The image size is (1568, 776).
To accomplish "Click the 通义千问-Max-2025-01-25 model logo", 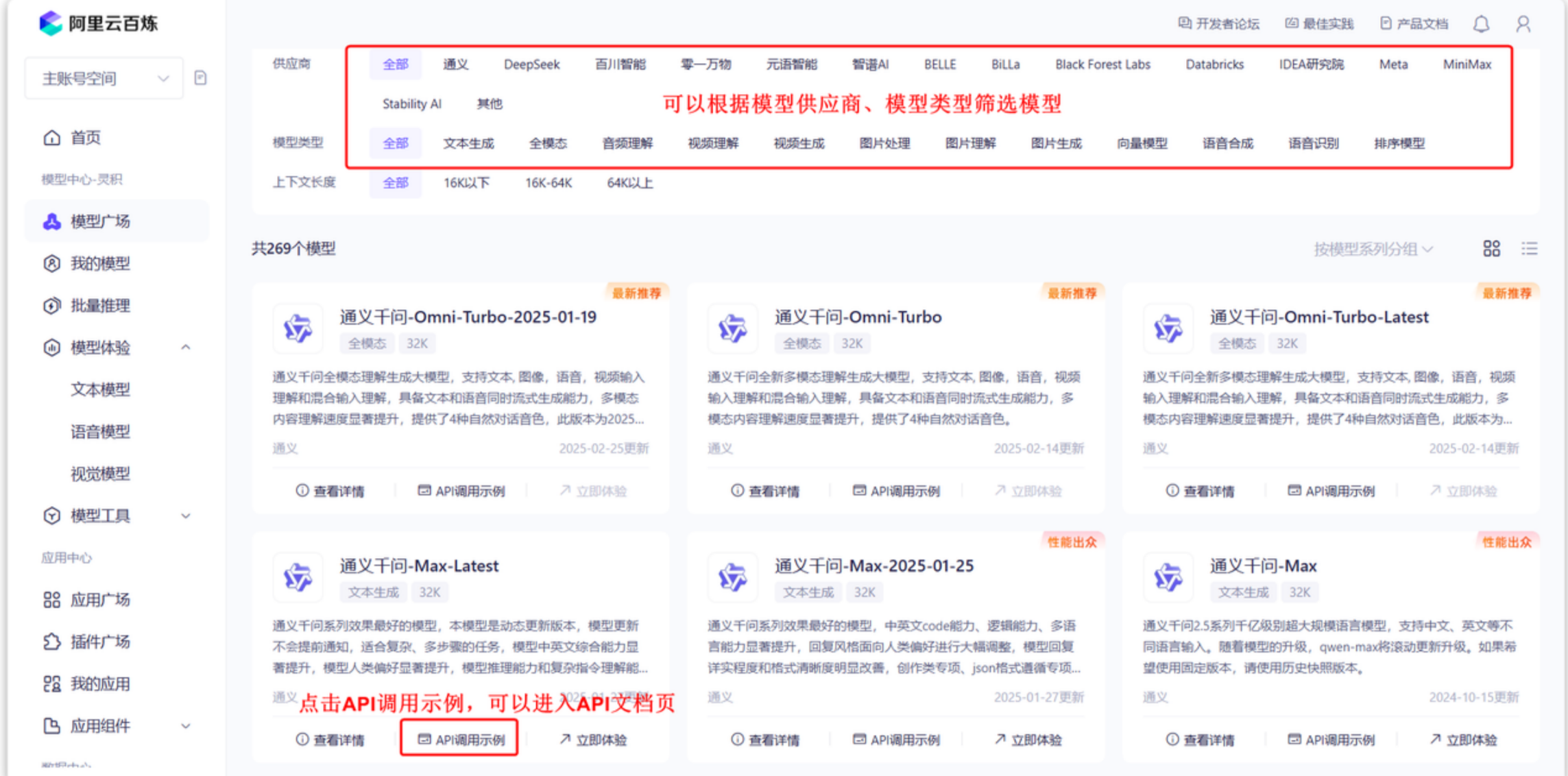I will tap(732, 577).
